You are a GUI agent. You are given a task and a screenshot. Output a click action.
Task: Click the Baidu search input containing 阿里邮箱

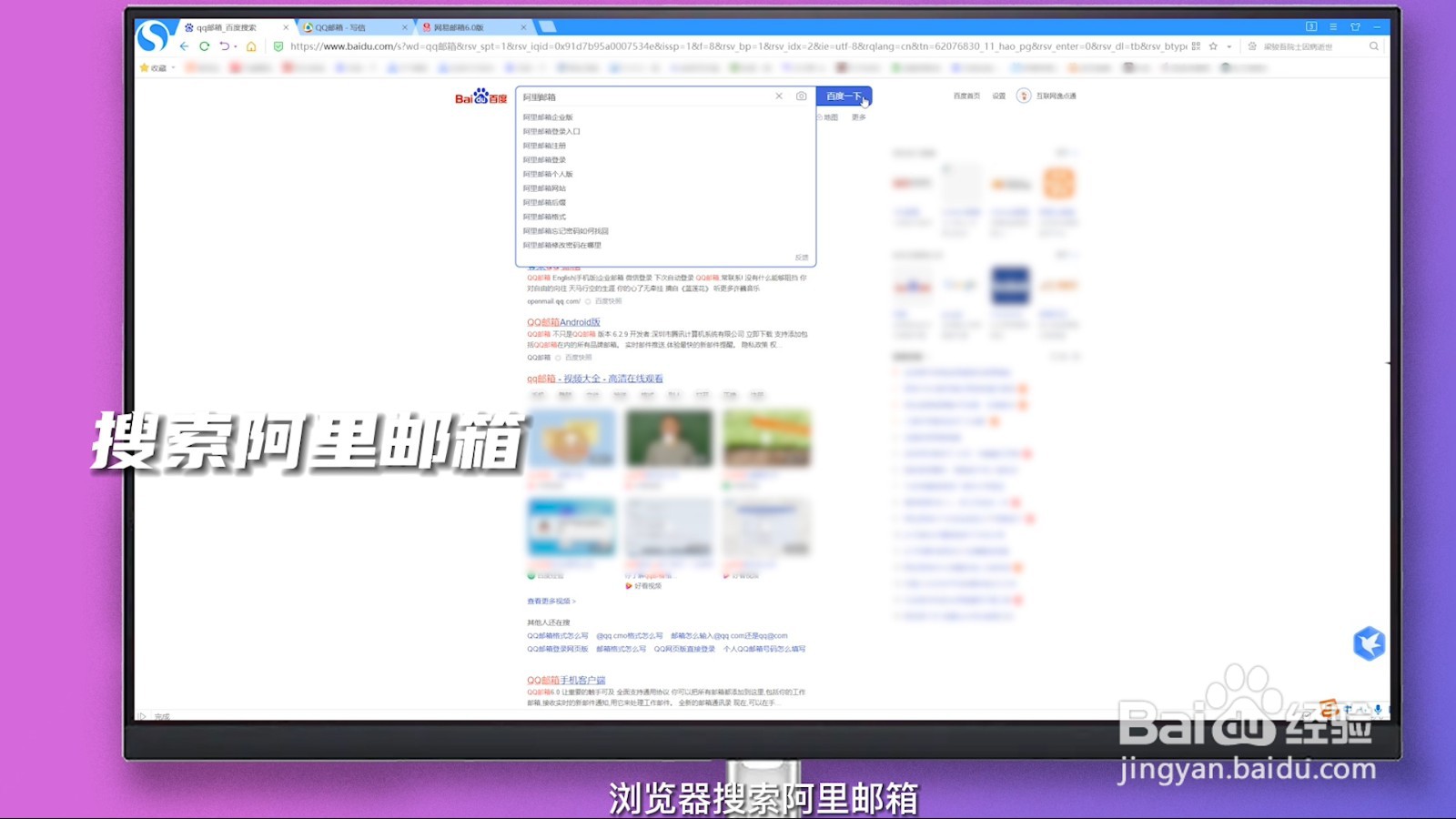644,96
